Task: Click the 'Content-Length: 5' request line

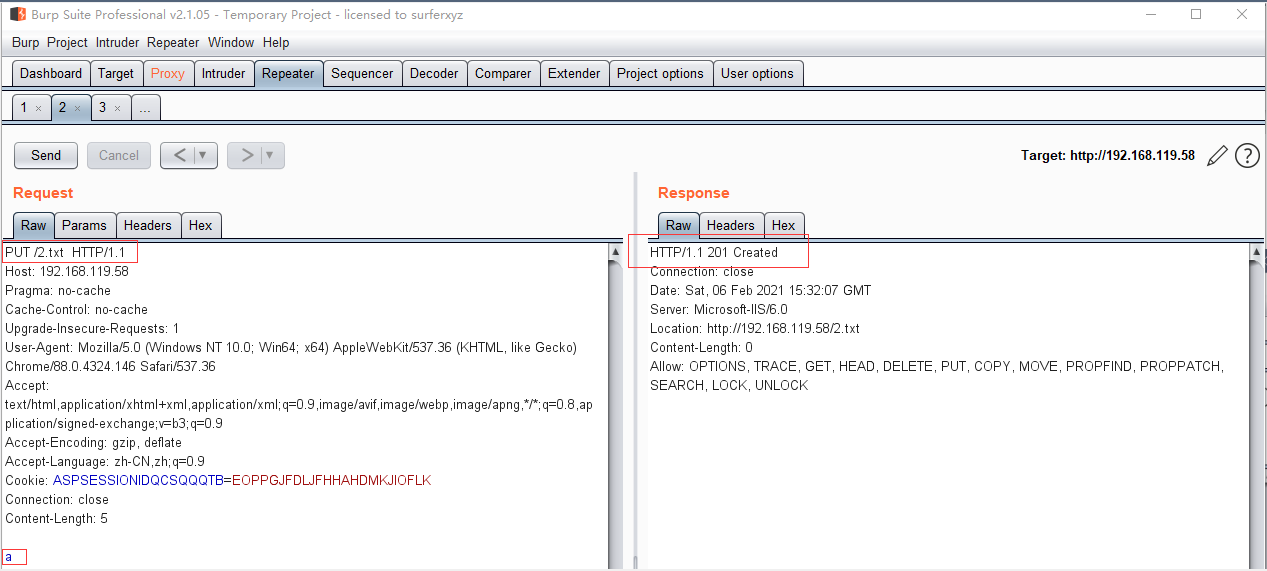Action: coord(56,518)
